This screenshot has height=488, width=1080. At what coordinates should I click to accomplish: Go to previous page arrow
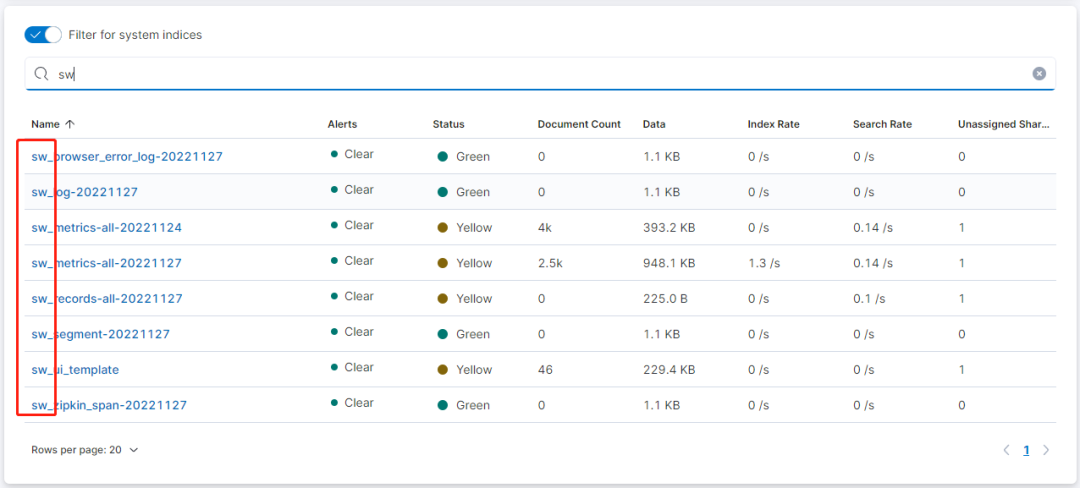point(1006,450)
